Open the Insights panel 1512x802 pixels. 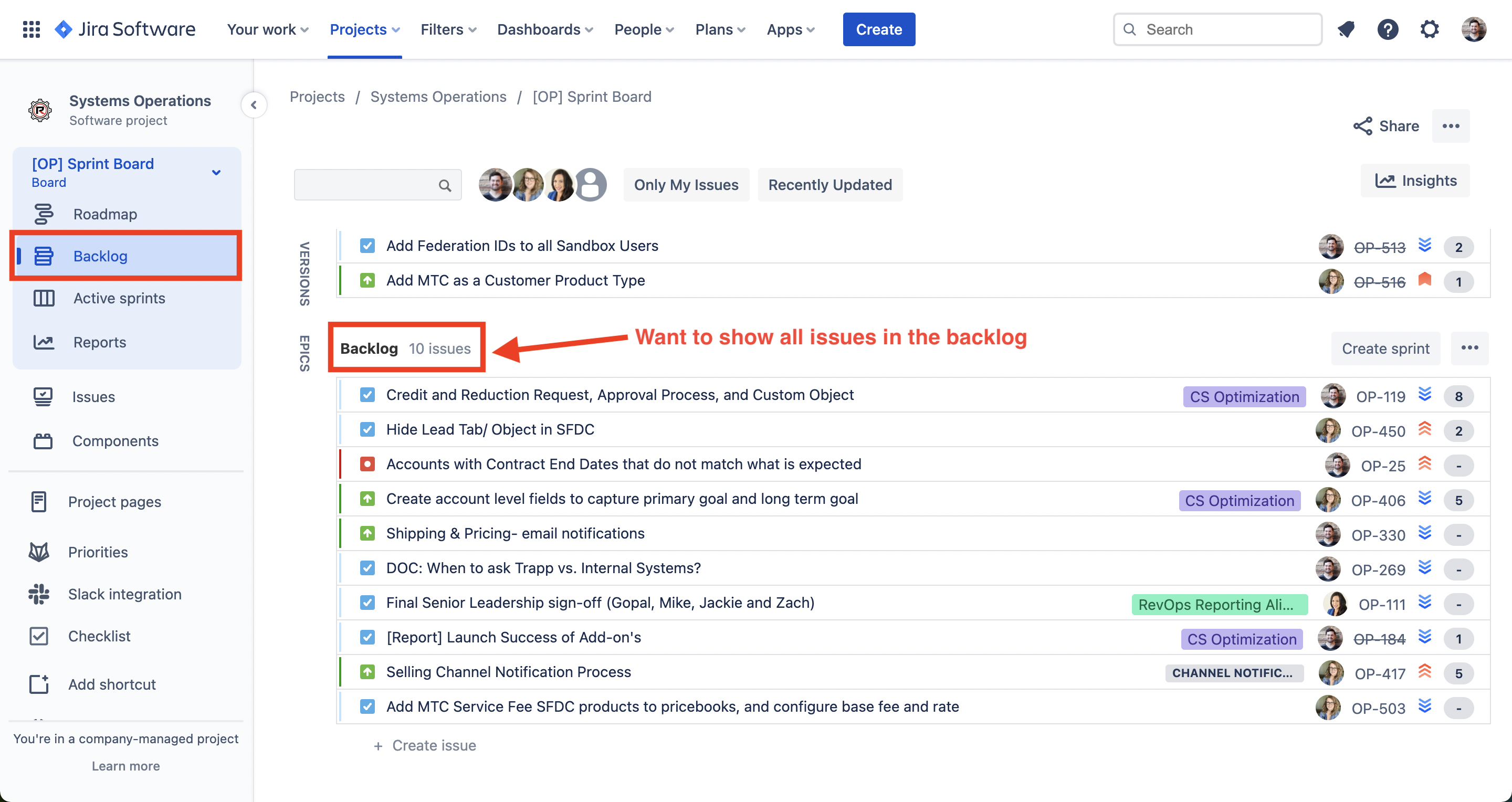(x=1415, y=181)
